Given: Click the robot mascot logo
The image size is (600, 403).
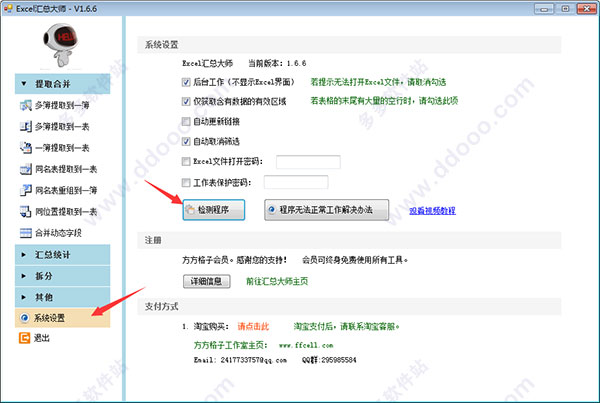Looking at the screenshot, I should (60, 45).
